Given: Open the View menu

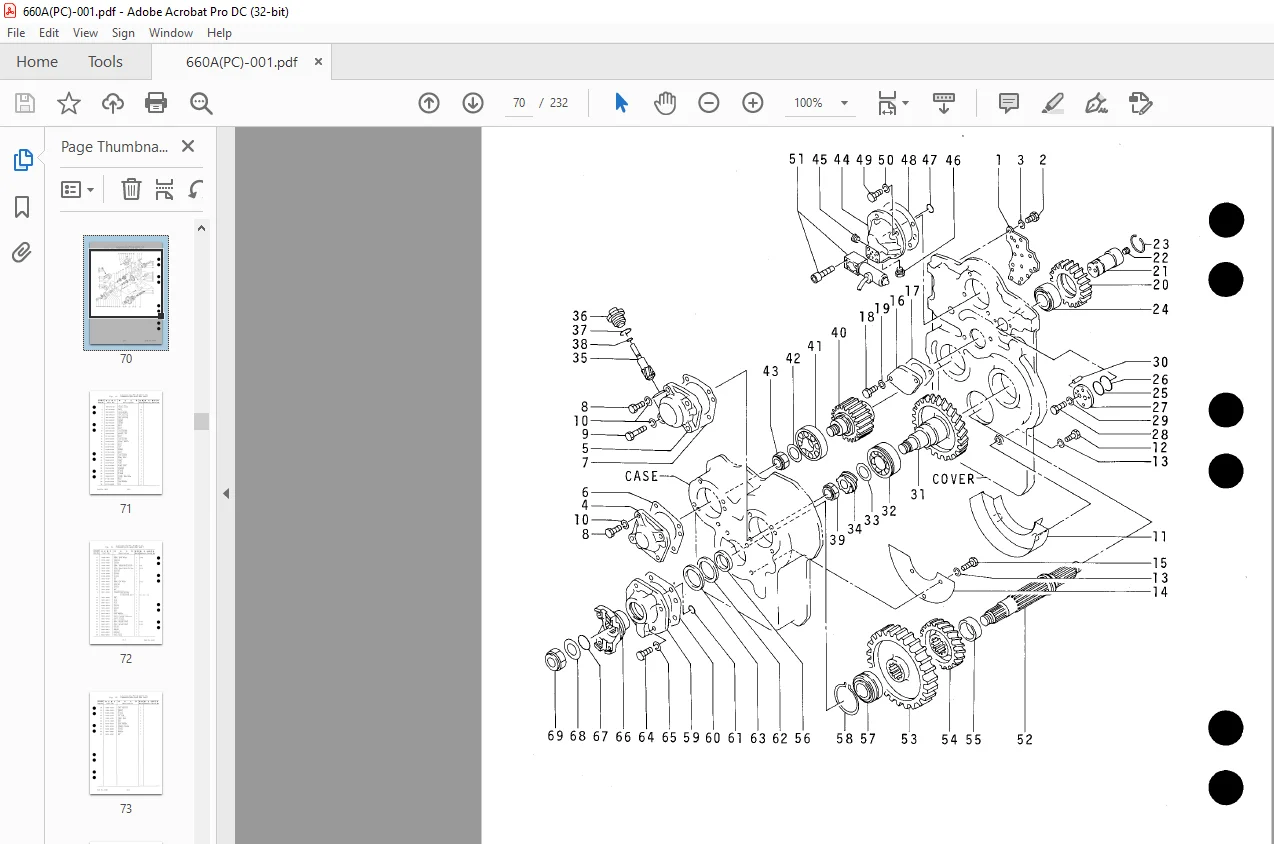Looking at the screenshot, I should (86, 33).
